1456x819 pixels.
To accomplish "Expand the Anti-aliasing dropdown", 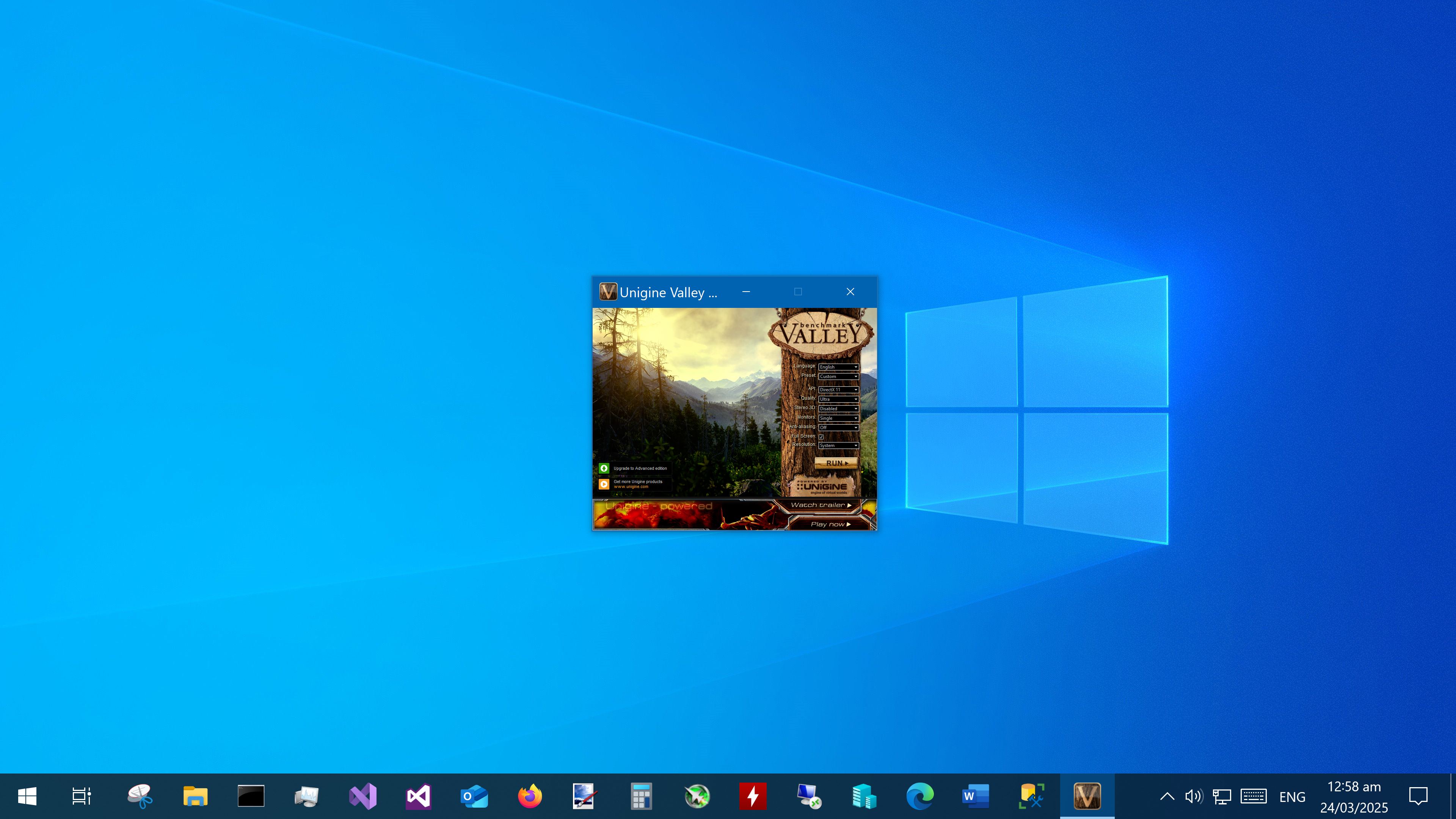I will [x=838, y=427].
